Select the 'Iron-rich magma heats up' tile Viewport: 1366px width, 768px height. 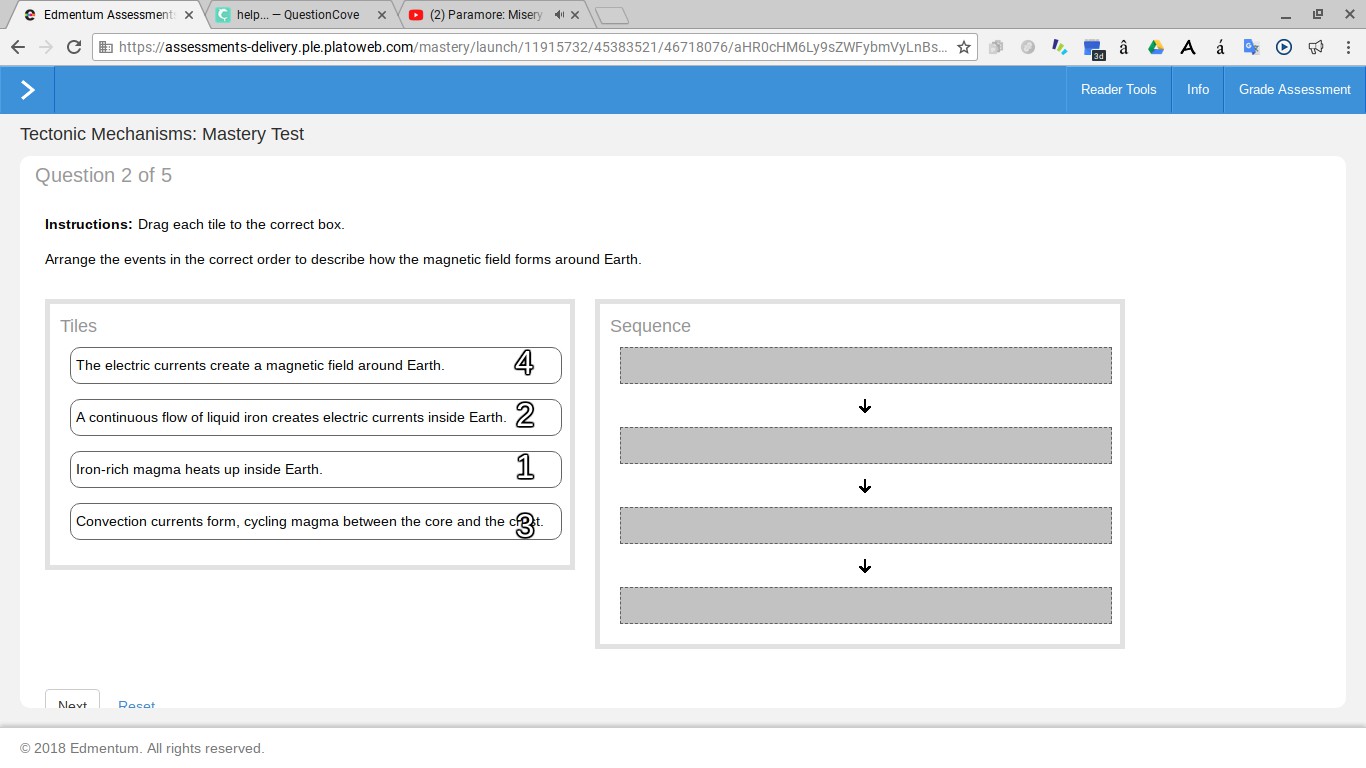pyautogui.click(x=315, y=469)
